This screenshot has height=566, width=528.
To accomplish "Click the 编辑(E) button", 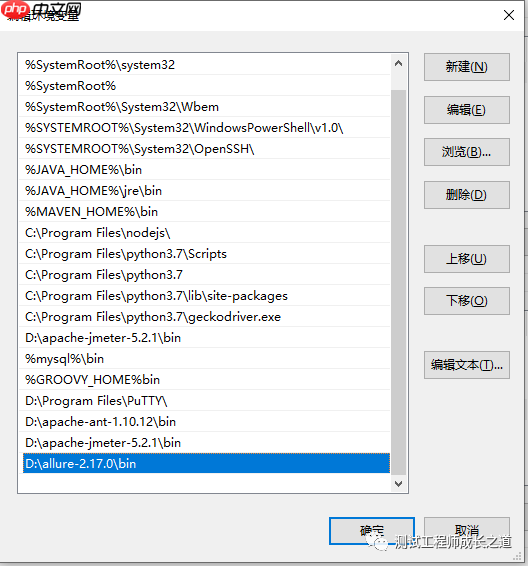I will point(467,110).
